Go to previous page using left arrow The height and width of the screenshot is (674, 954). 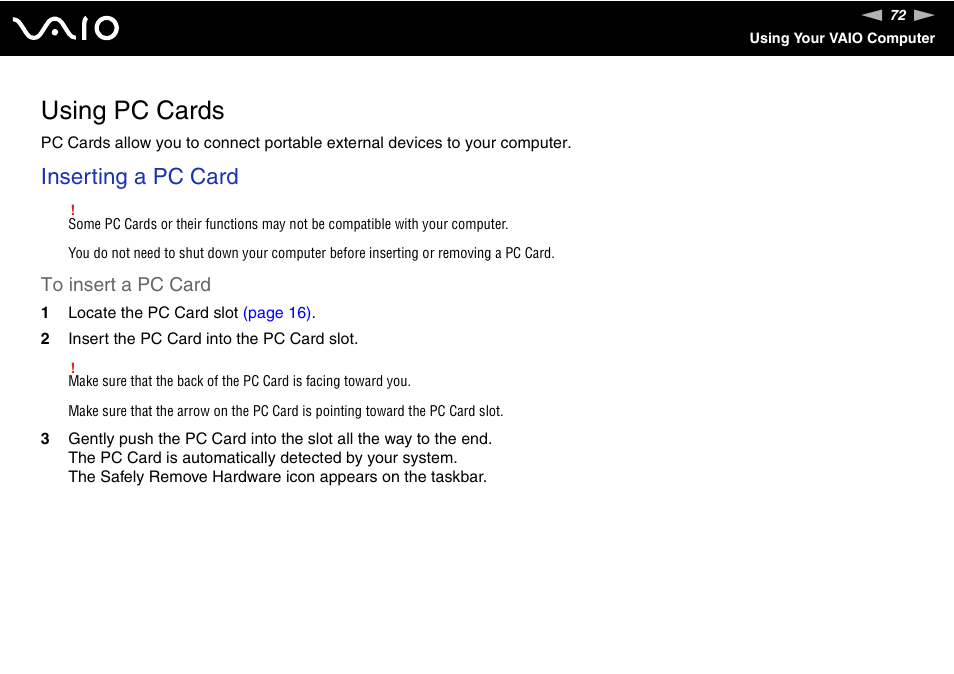pyautogui.click(x=872, y=15)
